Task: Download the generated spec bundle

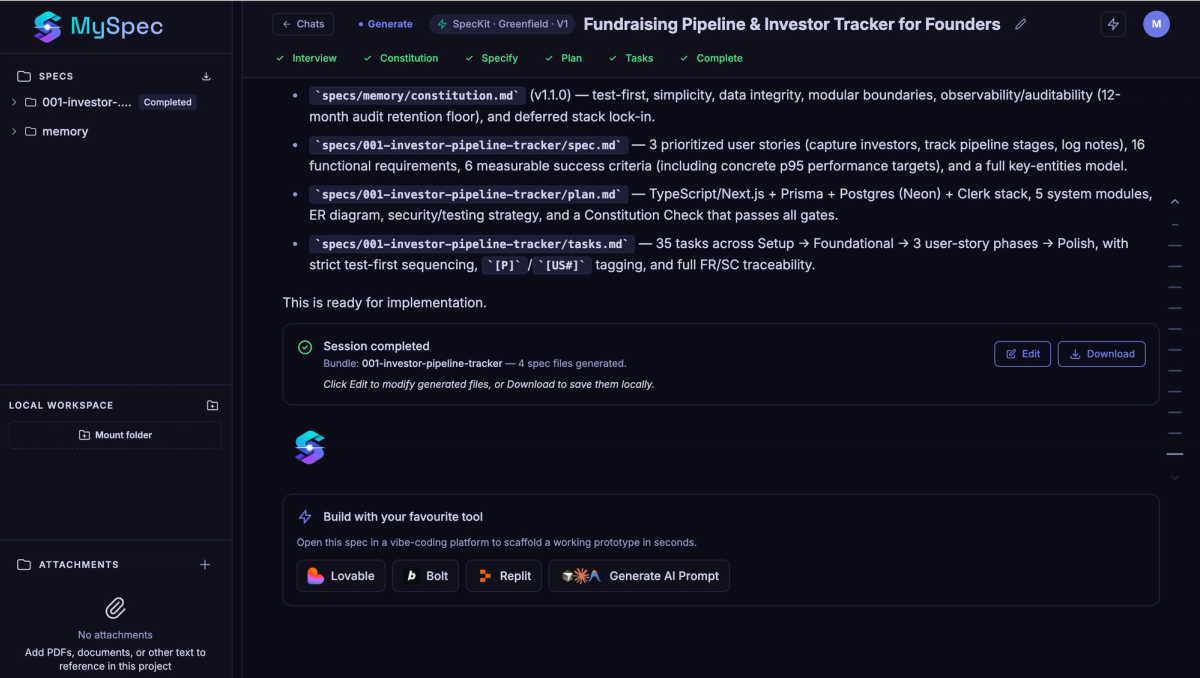Action: click(1102, 354)
